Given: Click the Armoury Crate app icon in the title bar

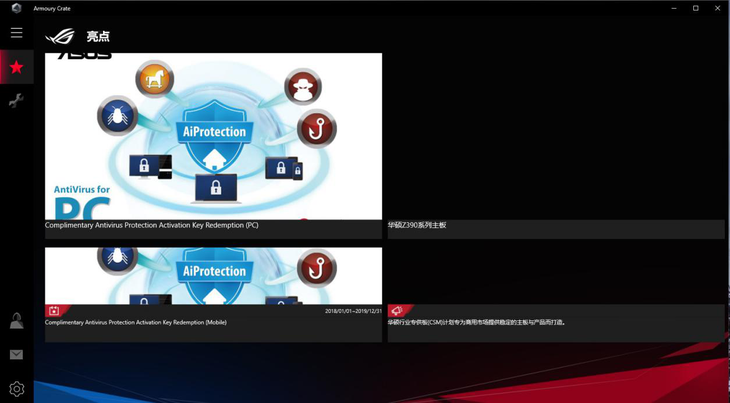Looking at the screenshot, I should 16,8.
